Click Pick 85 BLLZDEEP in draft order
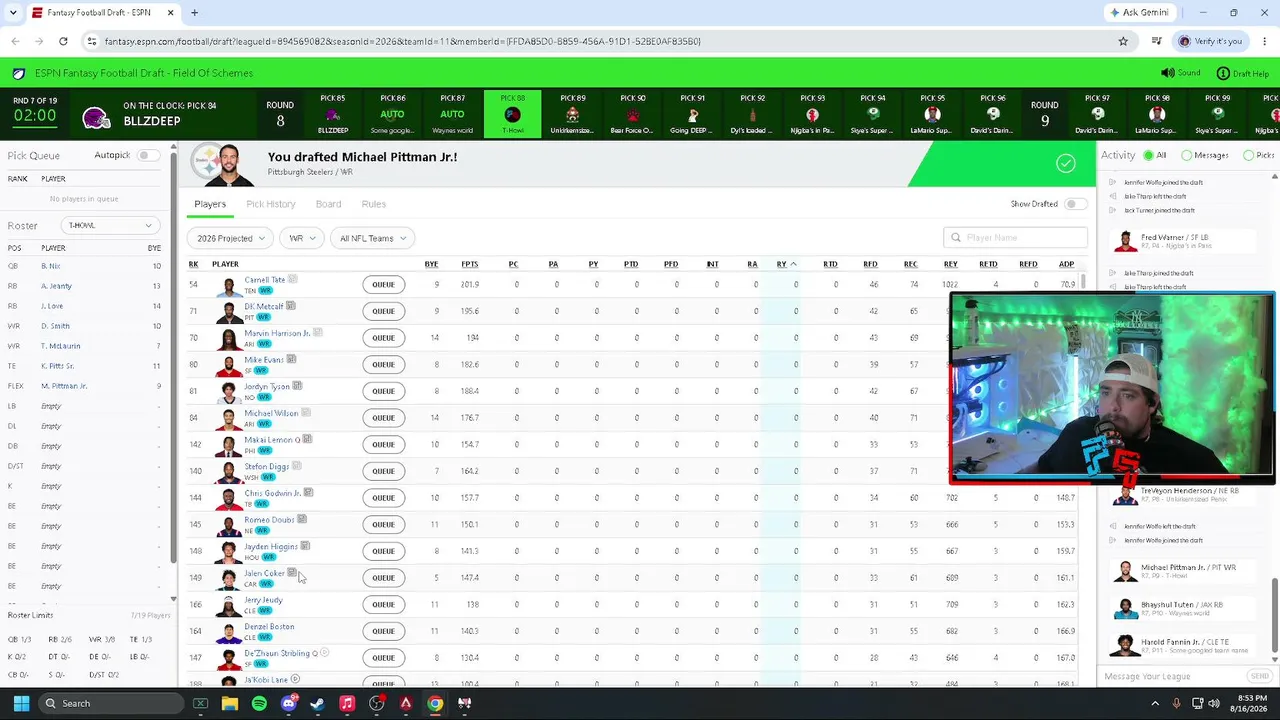 tap(333, 114)
